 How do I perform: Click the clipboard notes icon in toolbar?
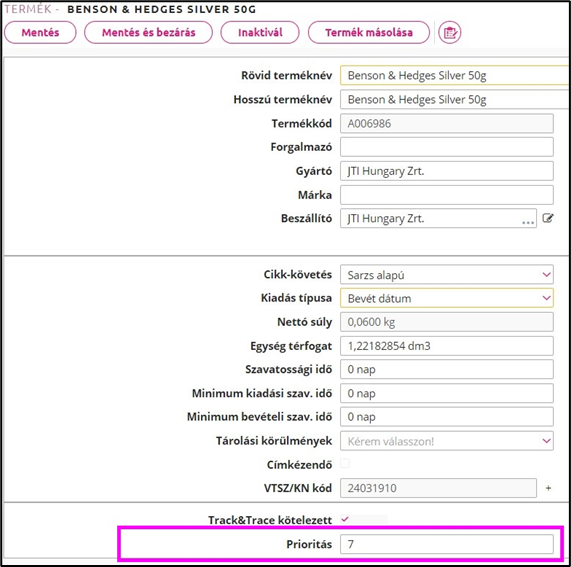(x=449, y=32)
